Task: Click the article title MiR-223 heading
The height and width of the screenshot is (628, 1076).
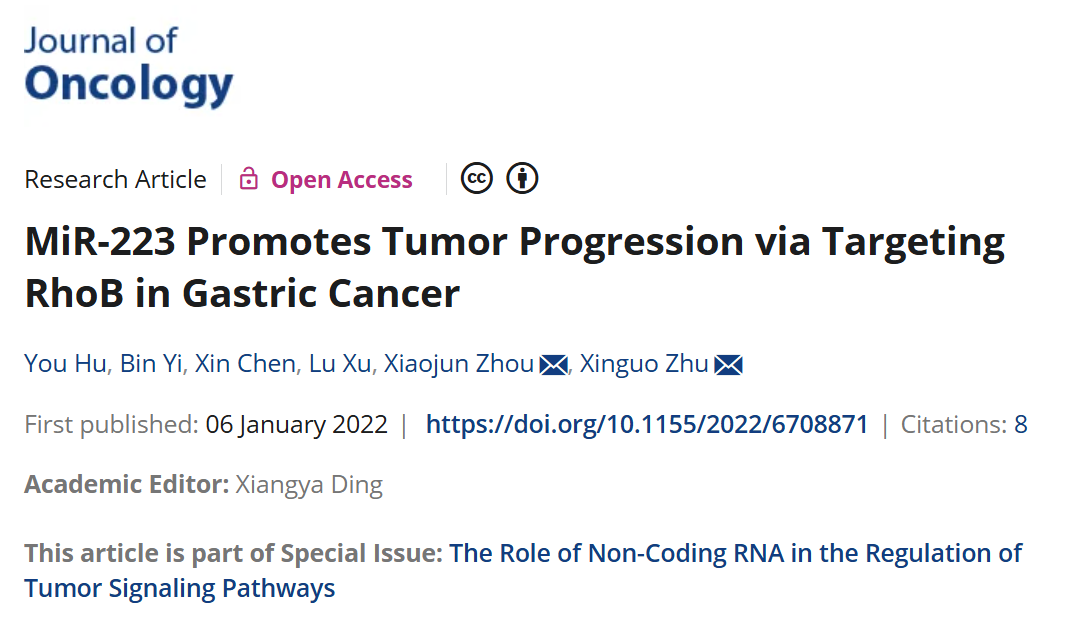Action: [515, 268]
